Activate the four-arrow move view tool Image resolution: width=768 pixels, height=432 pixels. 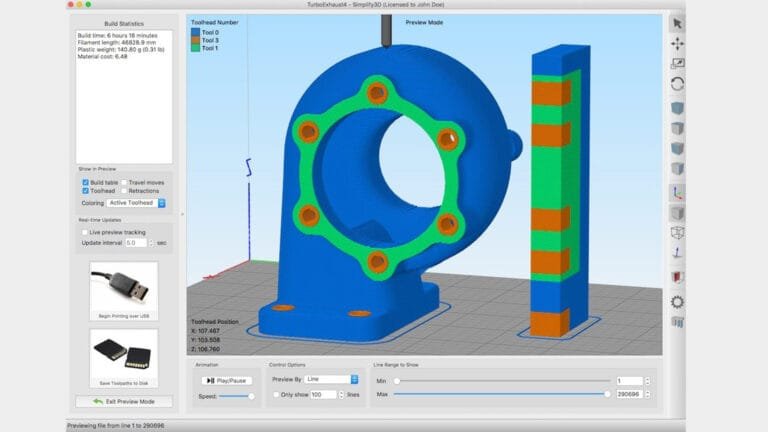click(677, 44)
